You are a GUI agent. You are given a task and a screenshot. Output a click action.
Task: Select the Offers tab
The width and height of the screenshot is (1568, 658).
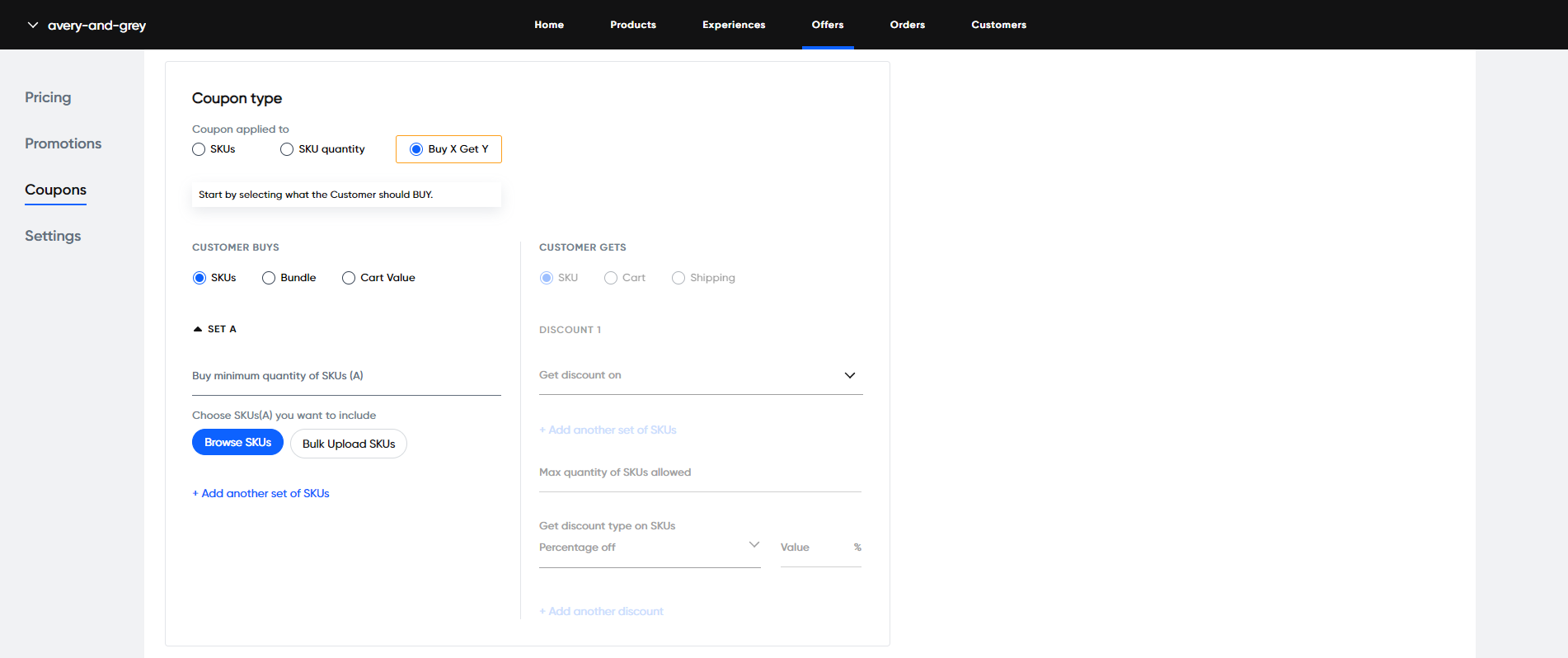[828, 25]
